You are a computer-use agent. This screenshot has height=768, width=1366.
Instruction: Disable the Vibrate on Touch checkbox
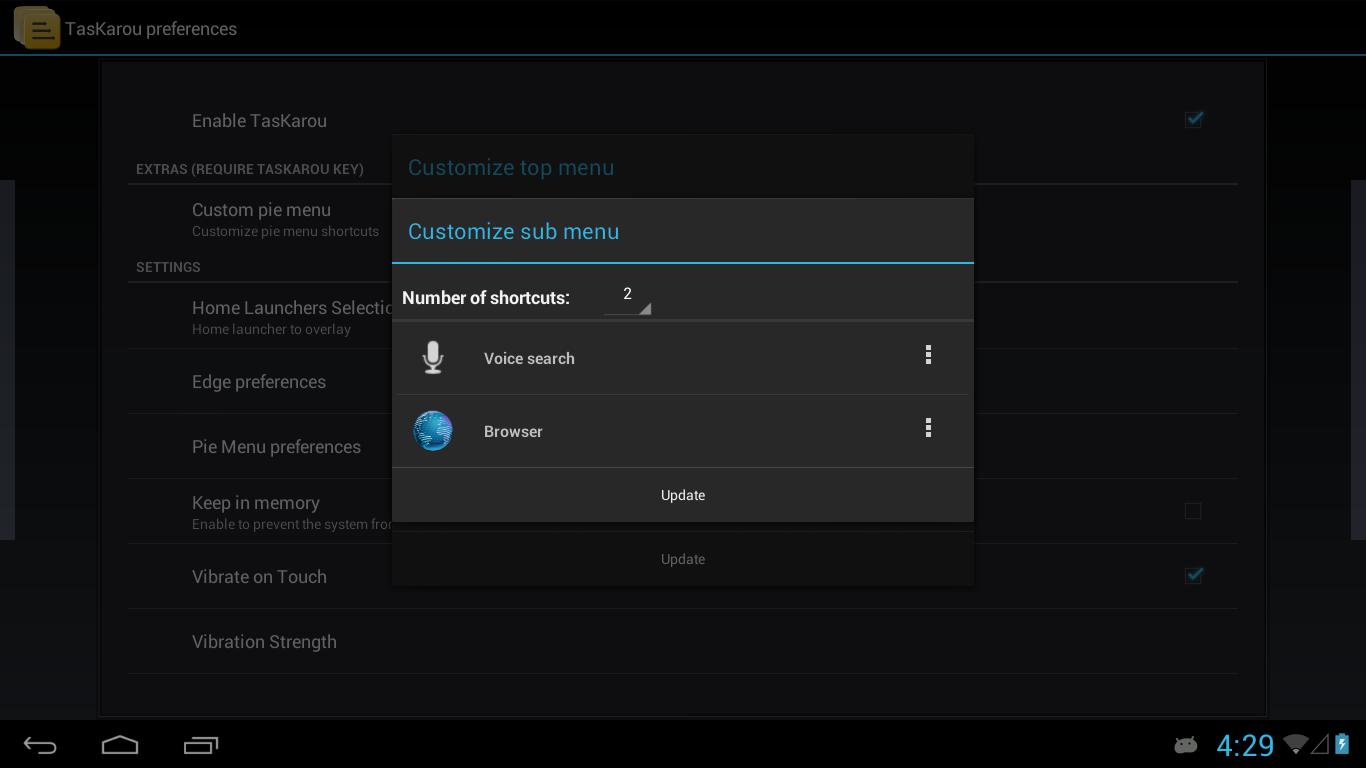coord(1193,575)
